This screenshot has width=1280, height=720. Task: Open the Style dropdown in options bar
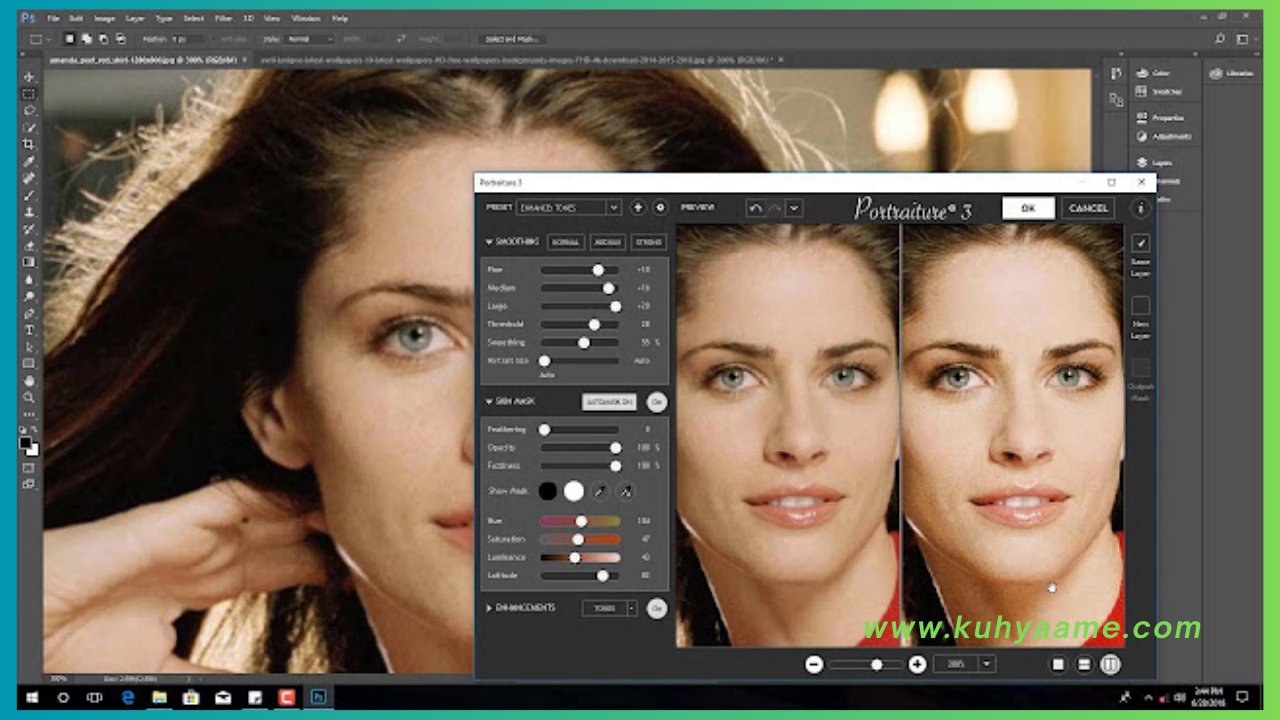310,39
